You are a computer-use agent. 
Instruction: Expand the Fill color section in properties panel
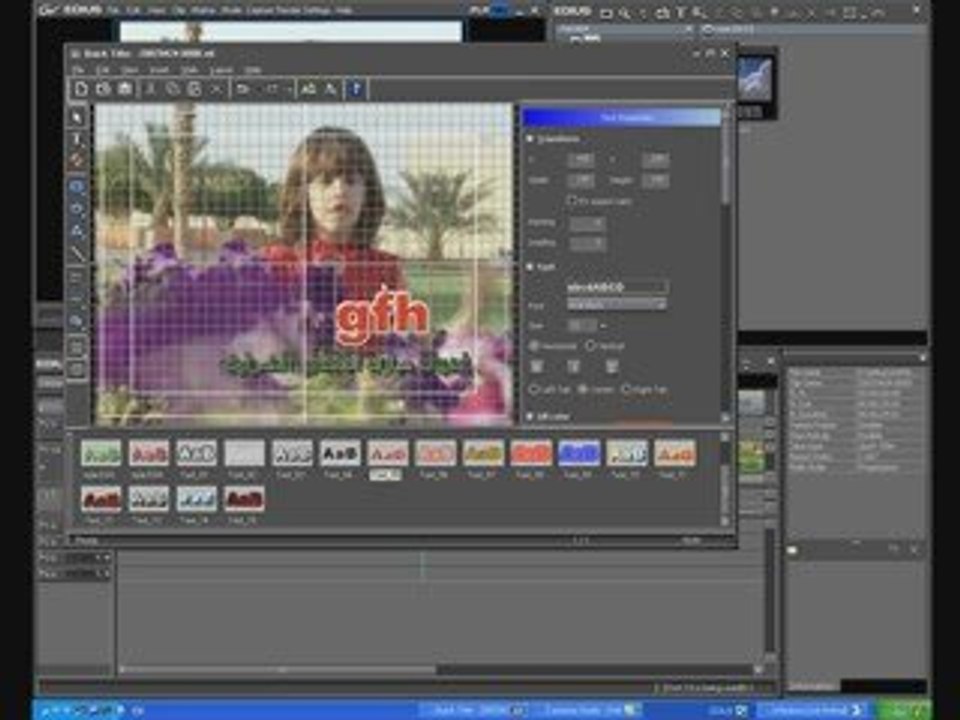(x=530, y=416)
